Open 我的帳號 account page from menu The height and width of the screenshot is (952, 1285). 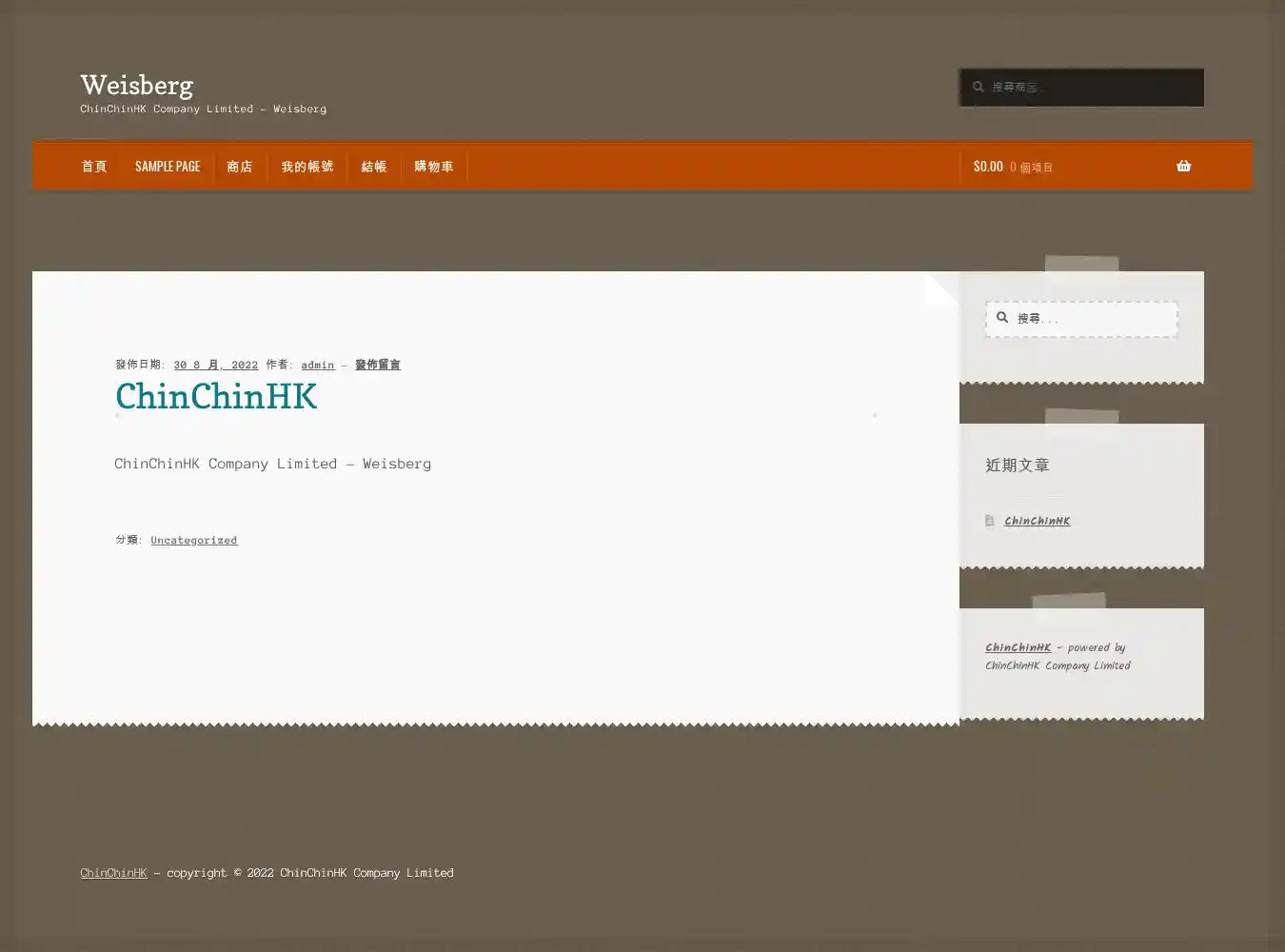pos(307,167)
